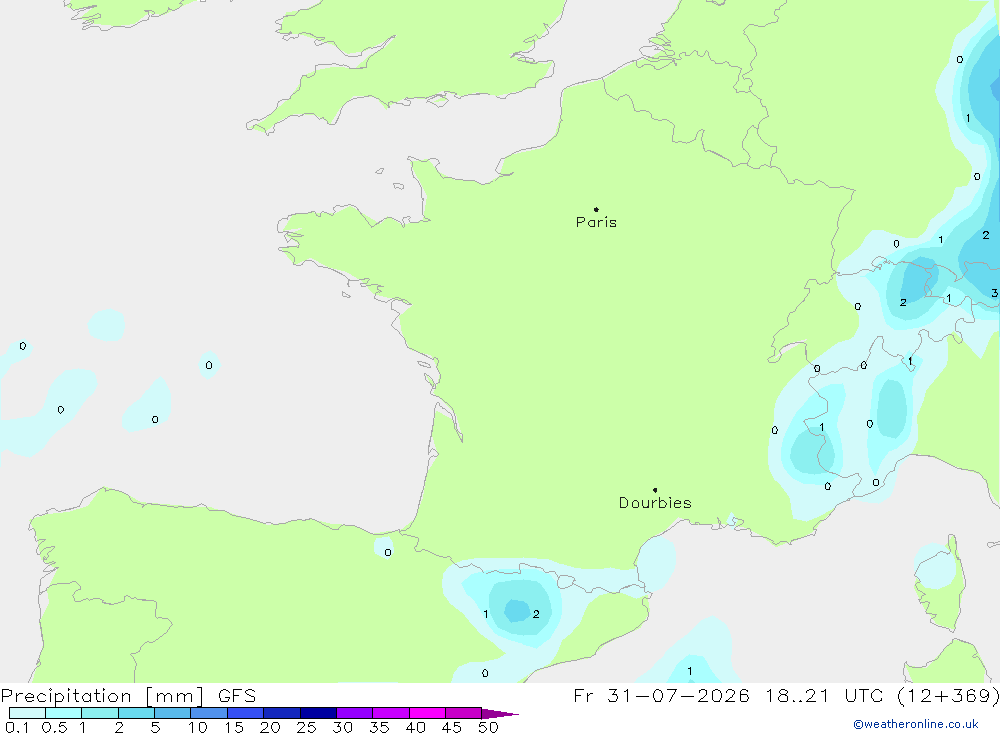The image size is (1000, 733).
Task: Click the legend value 10
Action: click(198, 727)
